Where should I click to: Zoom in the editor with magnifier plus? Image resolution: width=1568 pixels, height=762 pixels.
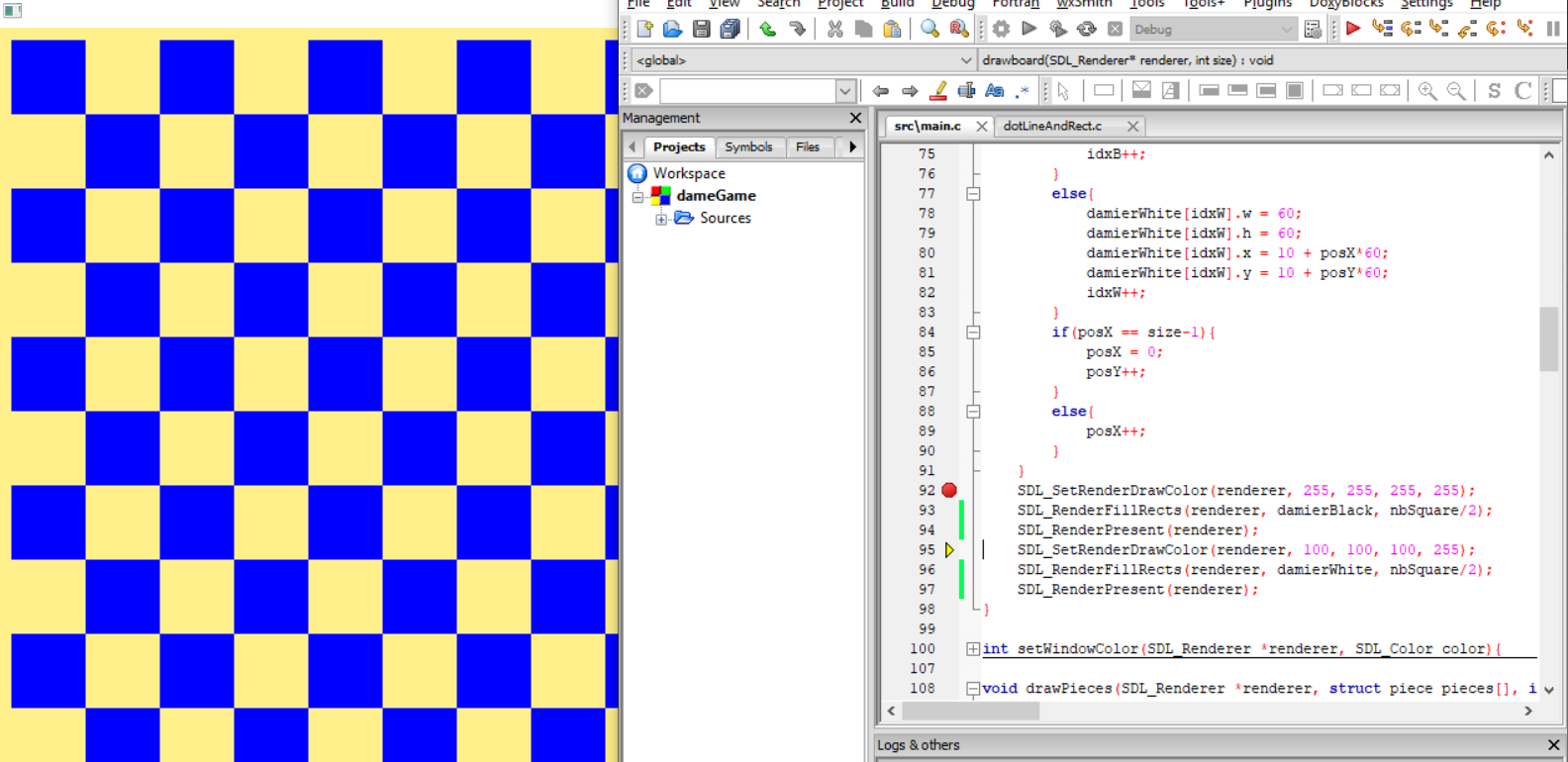click(x=1427, y=91)
